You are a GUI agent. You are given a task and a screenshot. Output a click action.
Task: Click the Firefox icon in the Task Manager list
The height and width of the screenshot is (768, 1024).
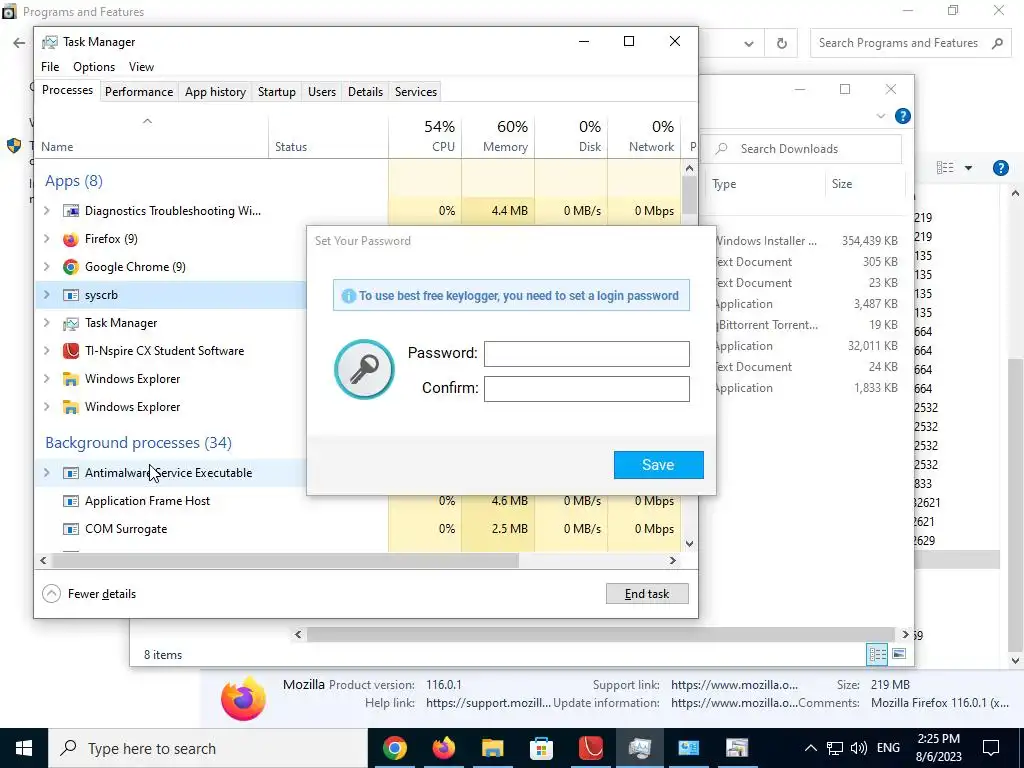[71, 239]
